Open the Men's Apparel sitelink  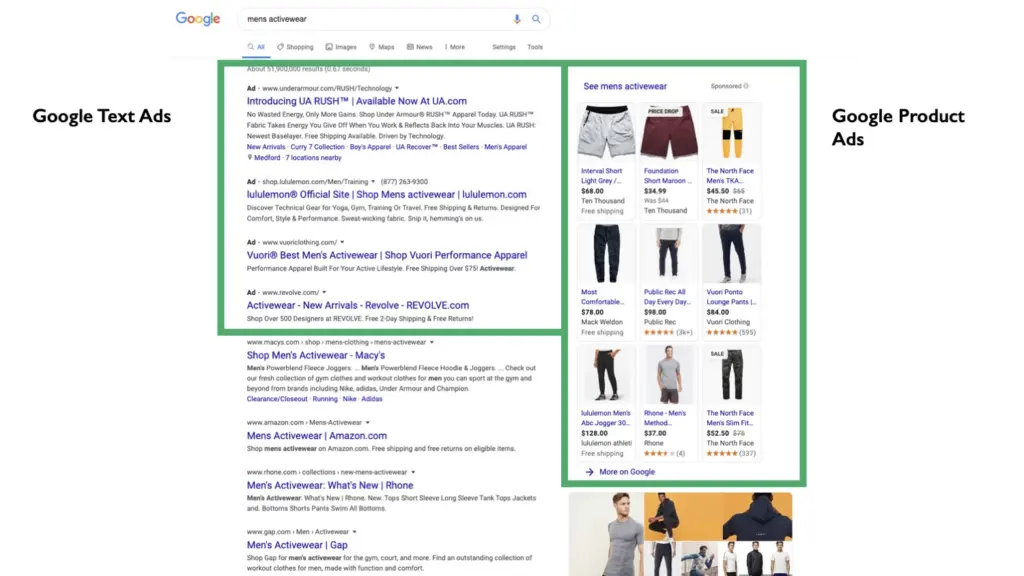505,147
